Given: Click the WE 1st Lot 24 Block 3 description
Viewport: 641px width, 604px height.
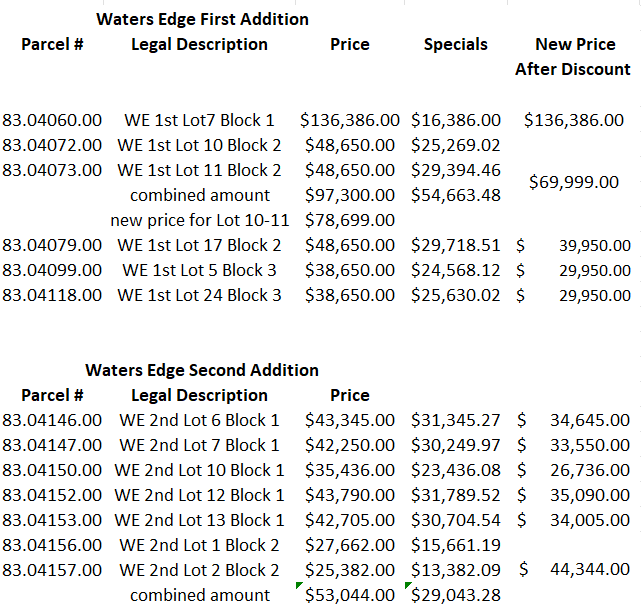Looking at the screenshot, I should pos(199,295).
